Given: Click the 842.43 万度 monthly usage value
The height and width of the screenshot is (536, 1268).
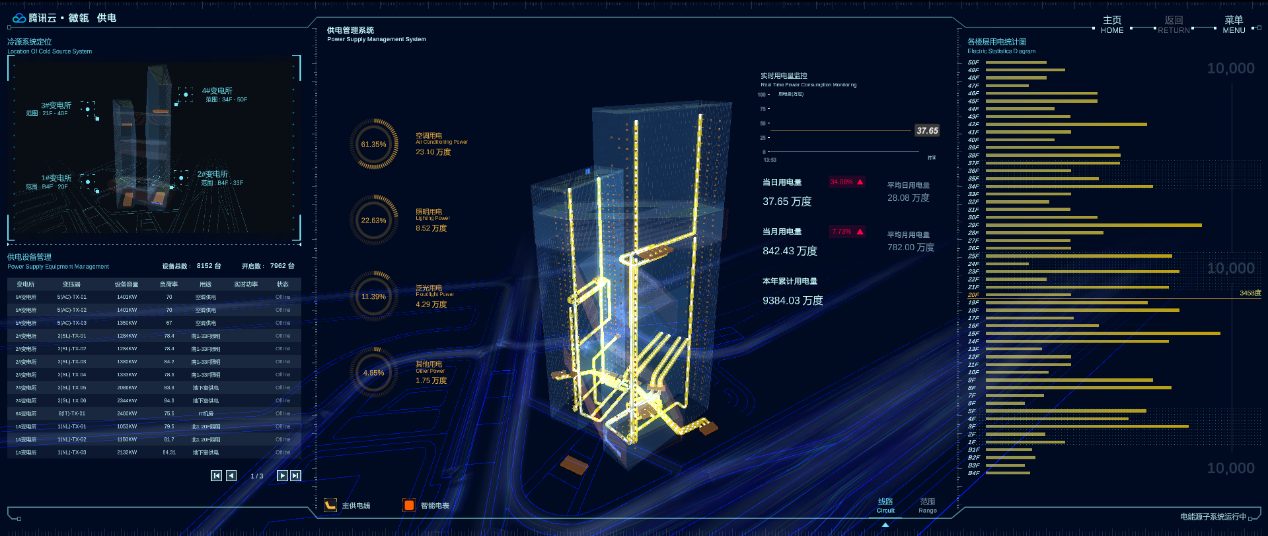Looking at the screenshot, I should 790,251.
